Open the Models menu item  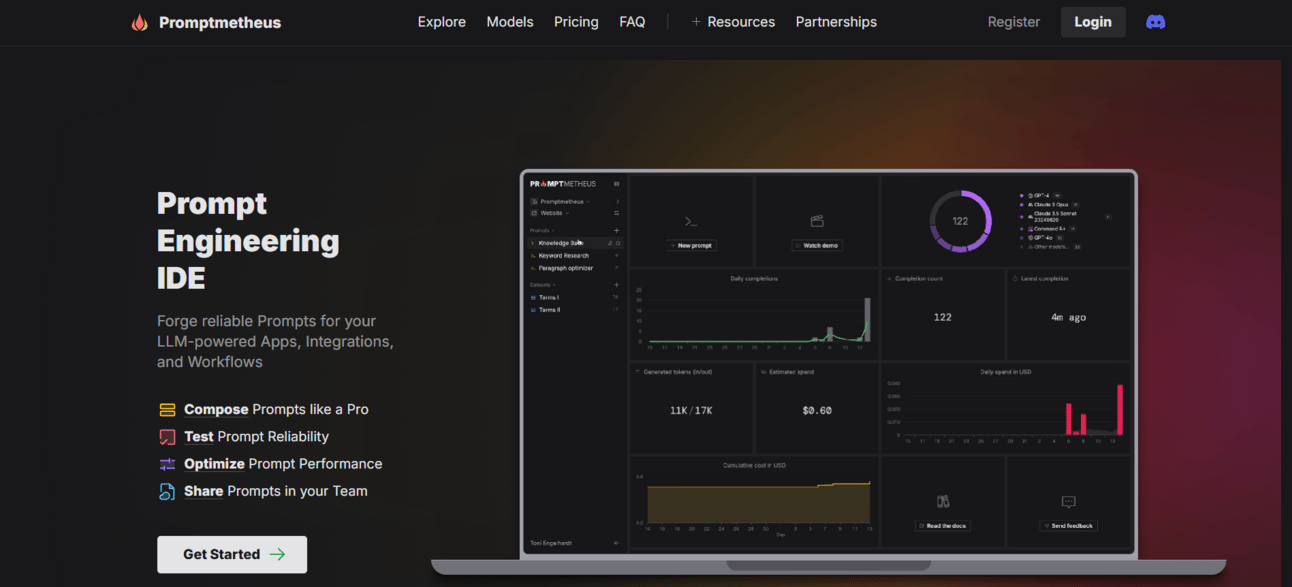(510, 22)
